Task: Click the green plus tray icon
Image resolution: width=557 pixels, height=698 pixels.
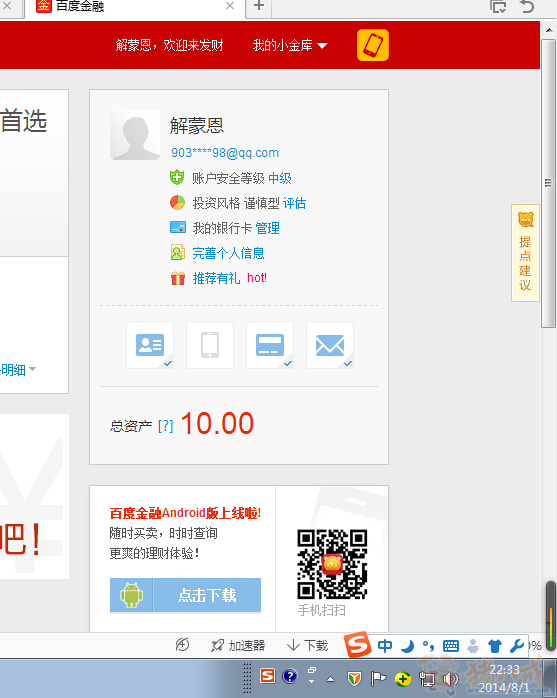Action: [x=403, y=679]
